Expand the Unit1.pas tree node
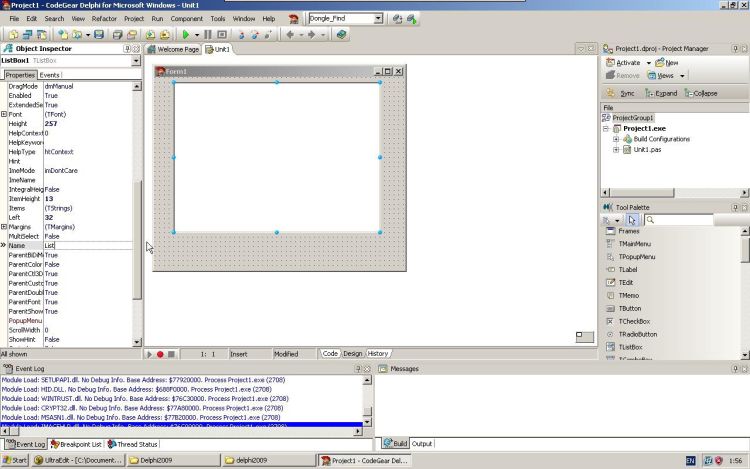Viewport: 750px width, 469px height. pos(616,150)
